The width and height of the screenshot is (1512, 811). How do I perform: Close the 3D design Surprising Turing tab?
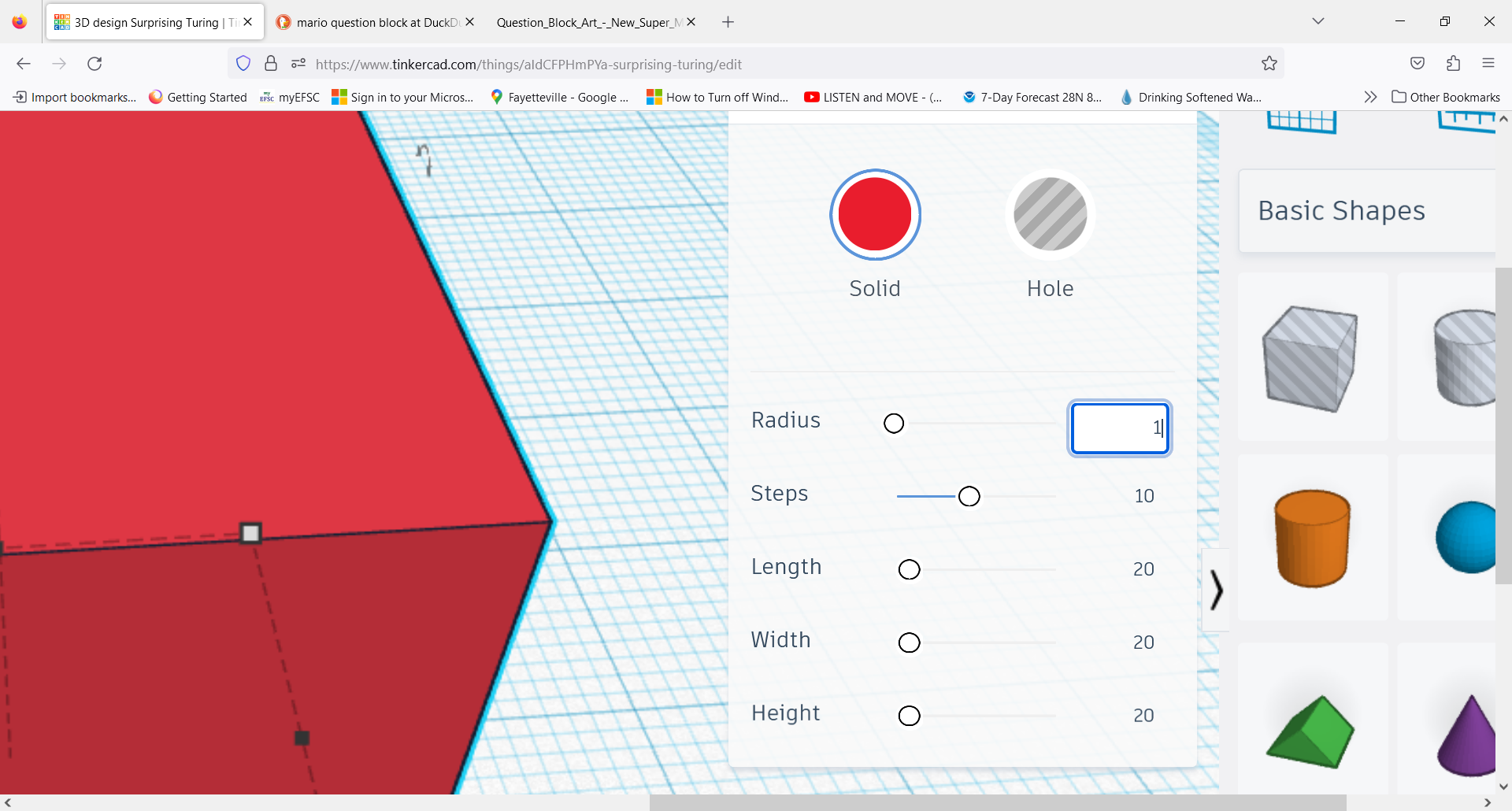point(248,22)
